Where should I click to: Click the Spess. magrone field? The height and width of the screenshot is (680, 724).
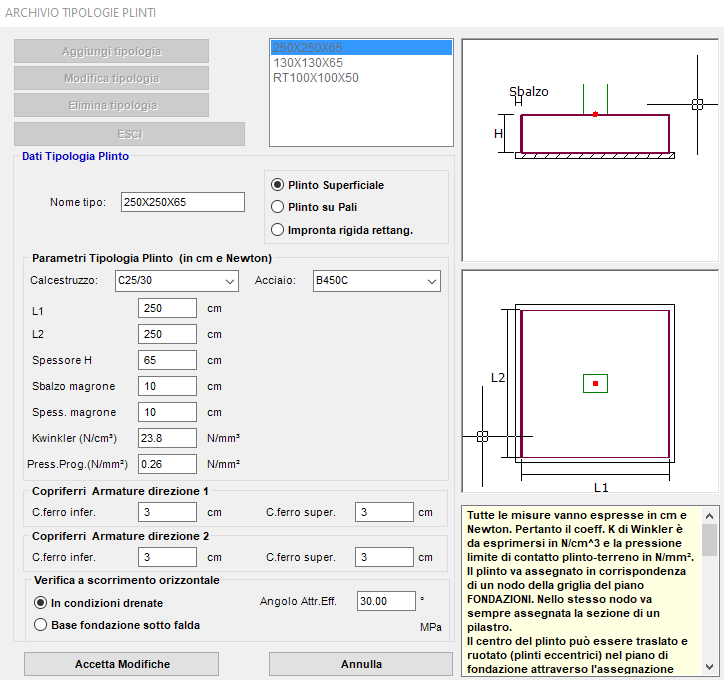pyautogui.click(x=167, y=412)
